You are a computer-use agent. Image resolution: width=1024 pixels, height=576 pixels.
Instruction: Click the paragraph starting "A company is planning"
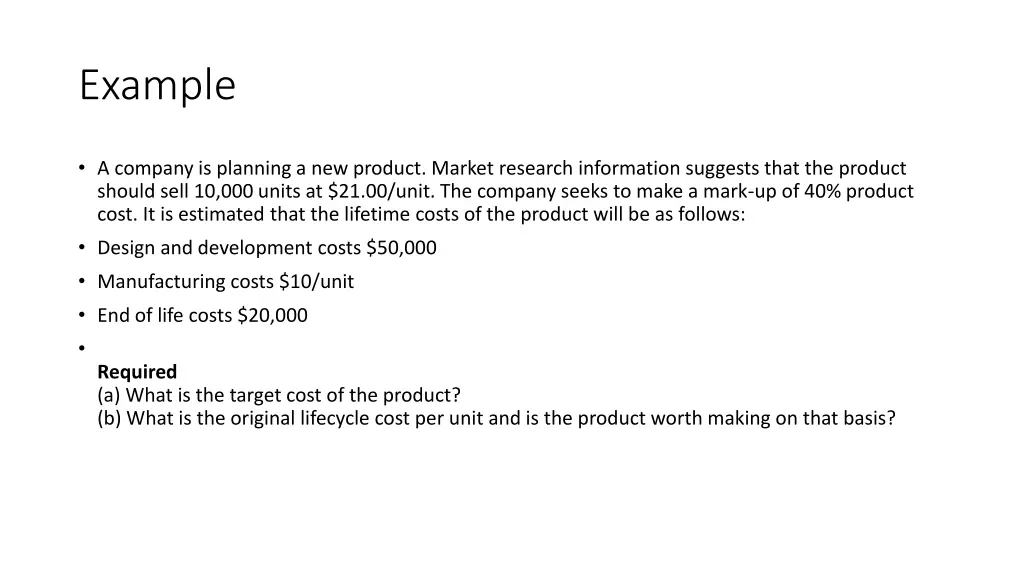(x=500, y=191)
